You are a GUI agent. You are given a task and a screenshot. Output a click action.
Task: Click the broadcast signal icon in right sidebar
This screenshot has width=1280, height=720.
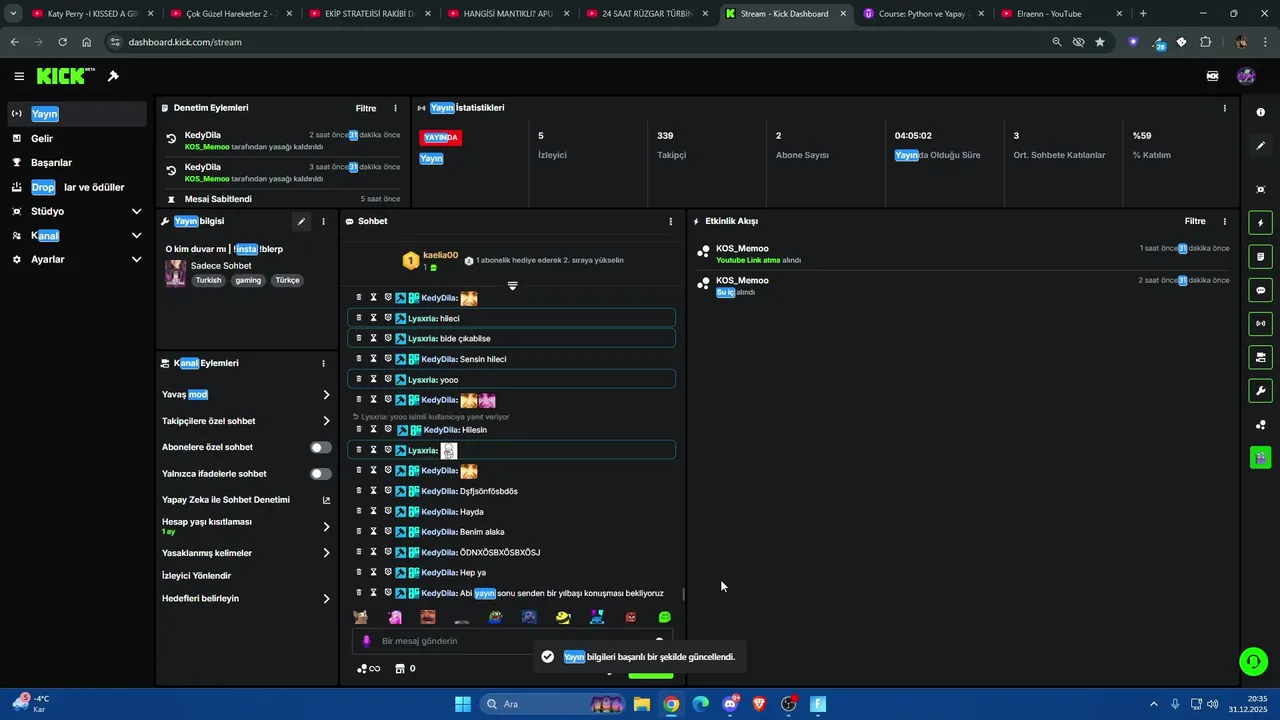(1261, 324)
